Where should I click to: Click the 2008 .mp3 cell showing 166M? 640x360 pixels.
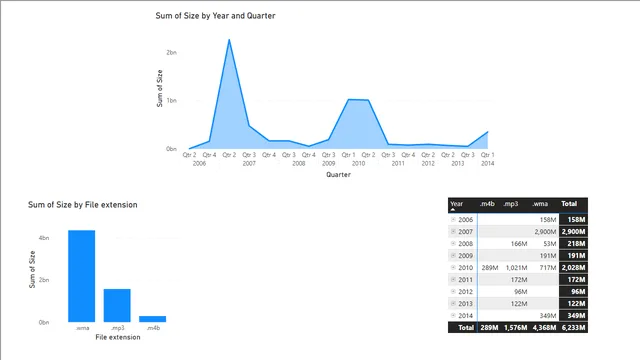click(519, 244)
